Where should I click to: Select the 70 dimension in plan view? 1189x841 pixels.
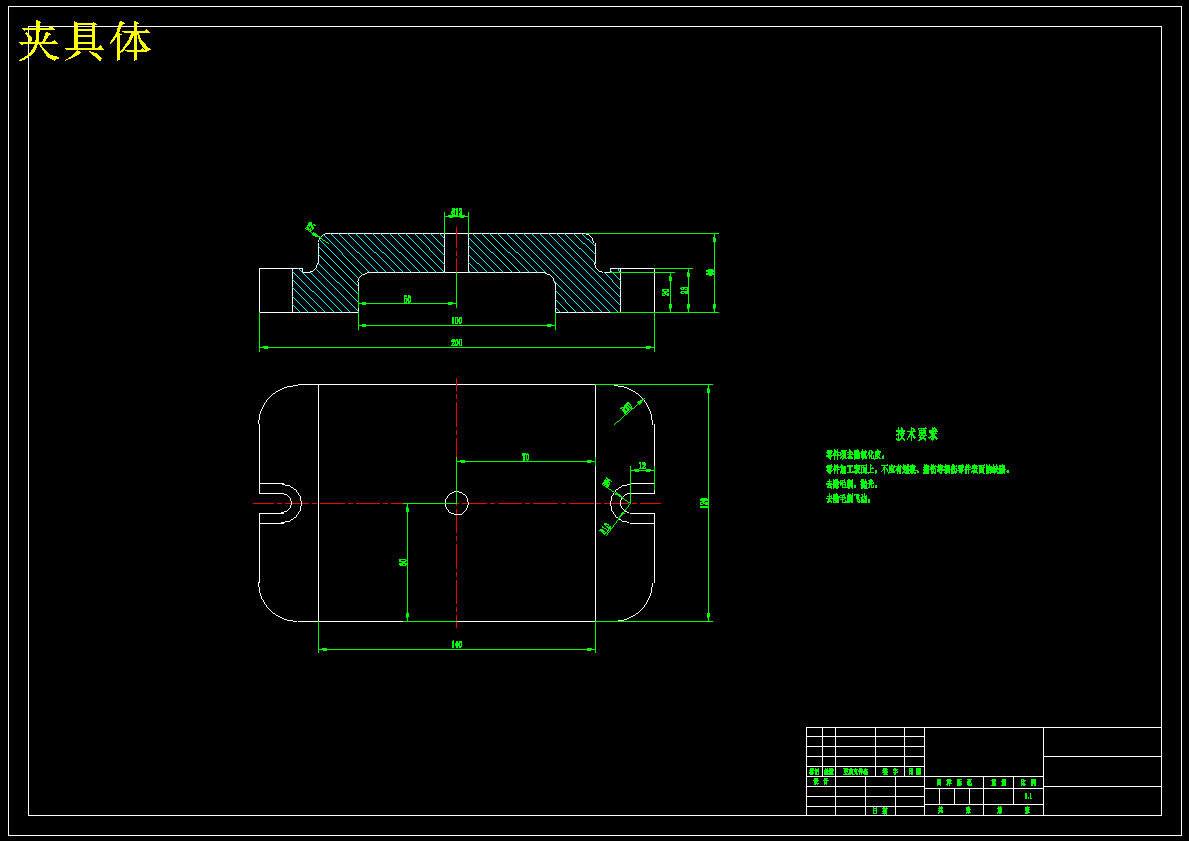point(525,457)
